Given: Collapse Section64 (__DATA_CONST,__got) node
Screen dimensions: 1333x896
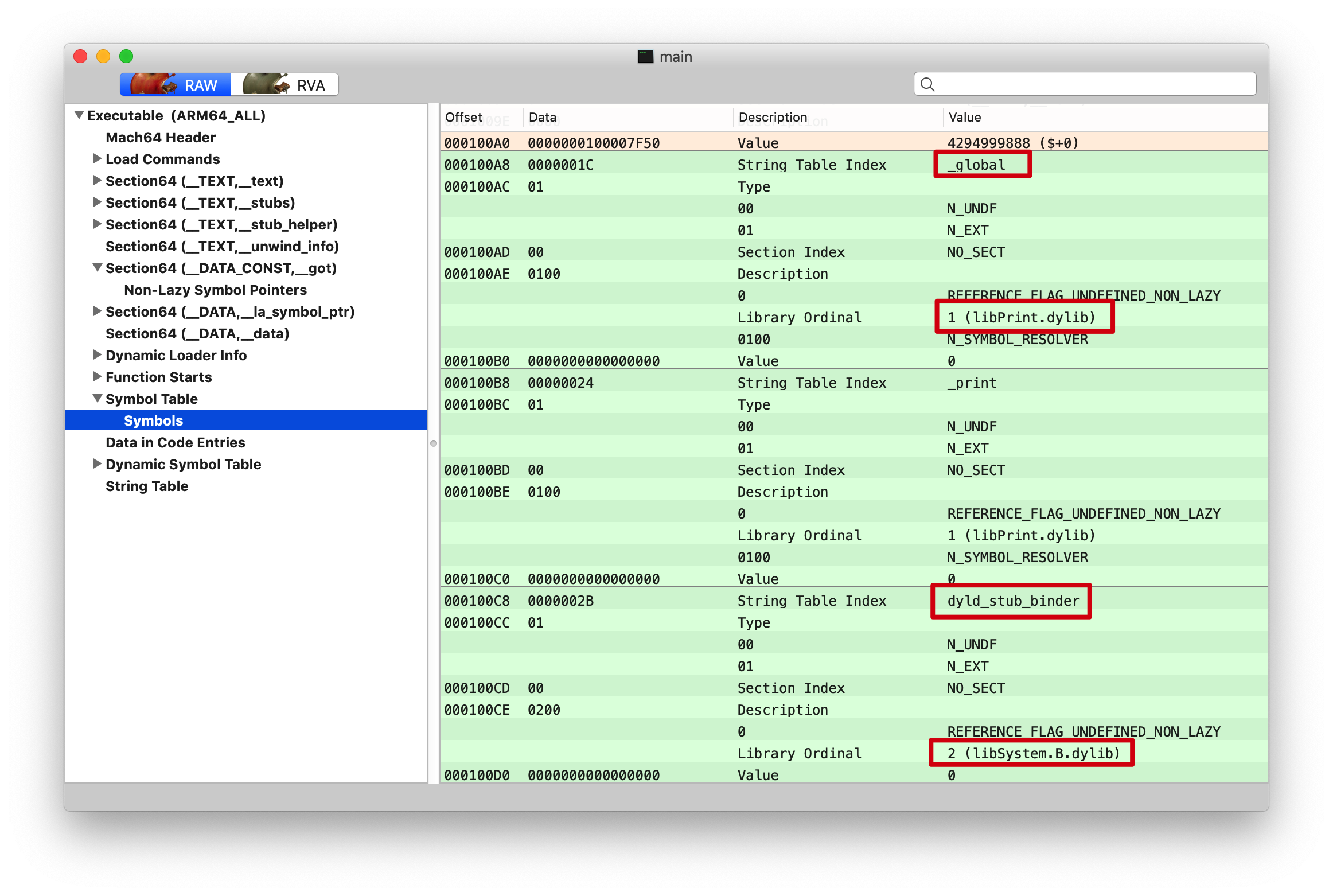Looking at the screenshot, I should [98, 268].
